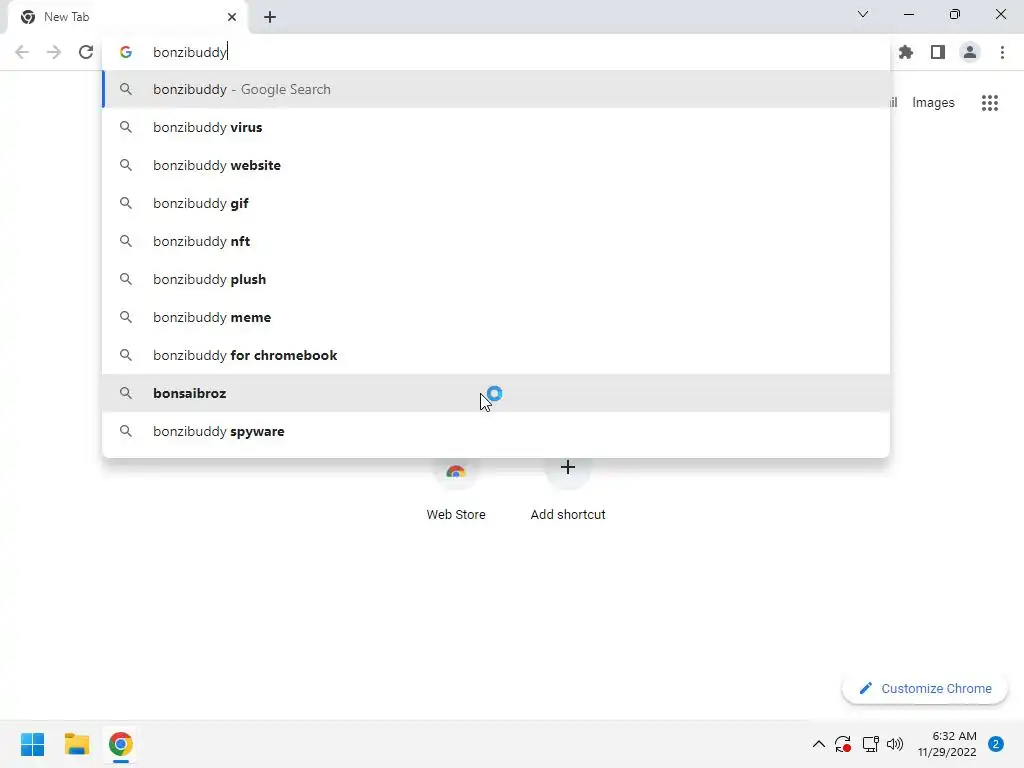Close the New Tab tab
Image resolution: width=1024 pixels, height=768 pixels.
(x=232, y=17)
